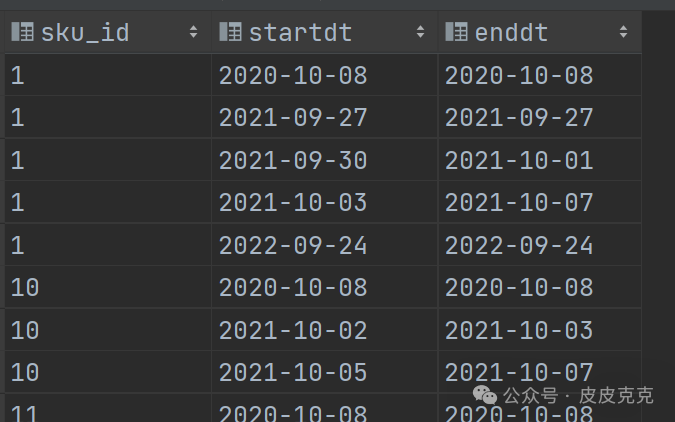
Task: Select enddt cell 2021-10-03
Action: click(540, 330)
